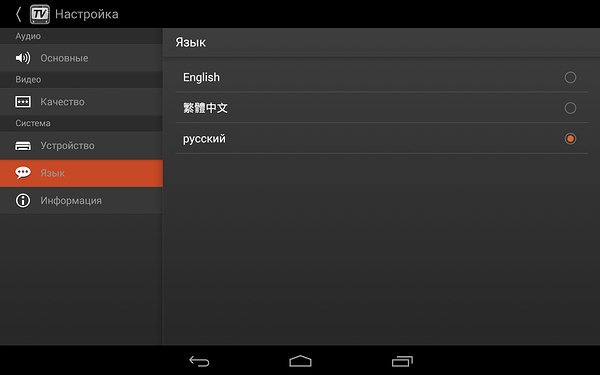Open the Информация section
This screenshot has height=375, width=600.
coord(81,201)
